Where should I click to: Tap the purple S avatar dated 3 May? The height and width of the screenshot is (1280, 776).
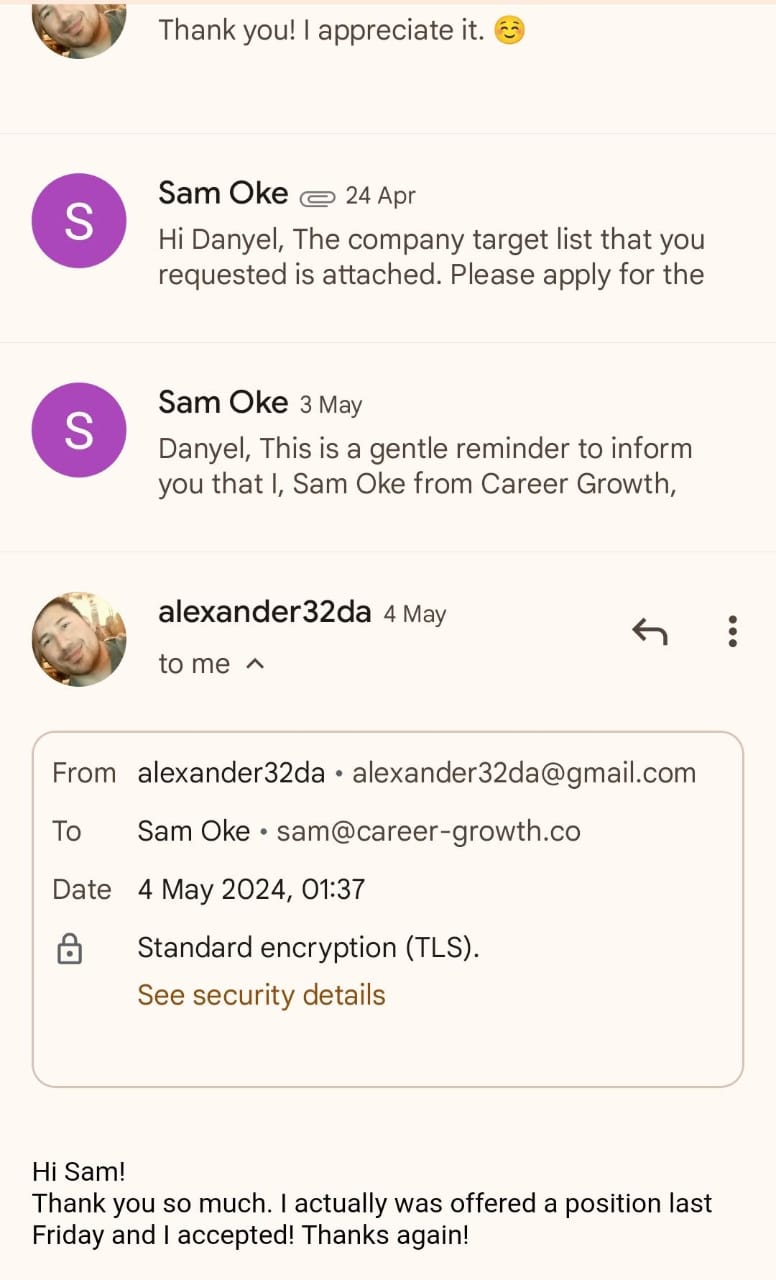coord(79,430)
